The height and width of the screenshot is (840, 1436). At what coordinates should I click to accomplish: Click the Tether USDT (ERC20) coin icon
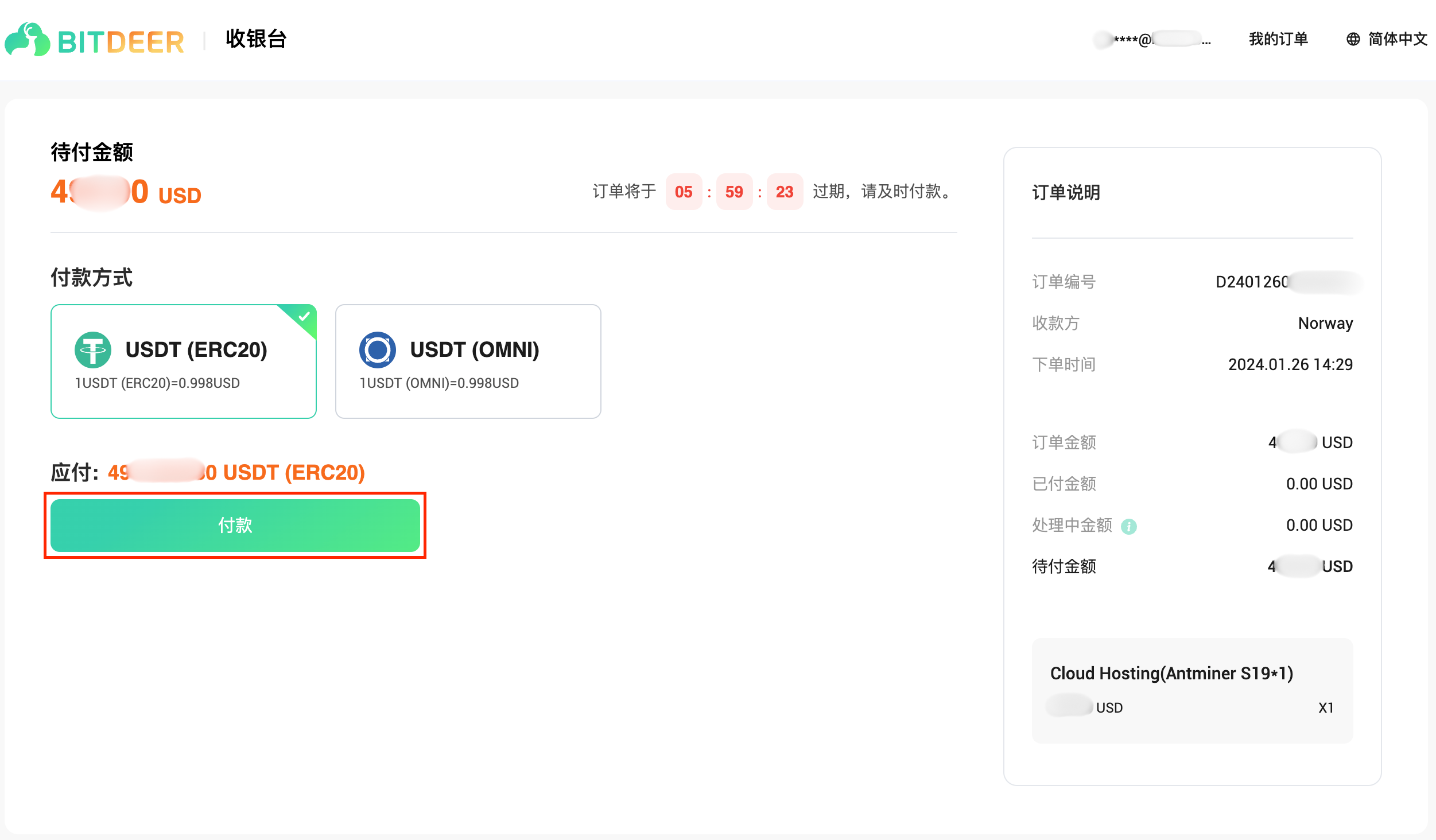point(93,349)
